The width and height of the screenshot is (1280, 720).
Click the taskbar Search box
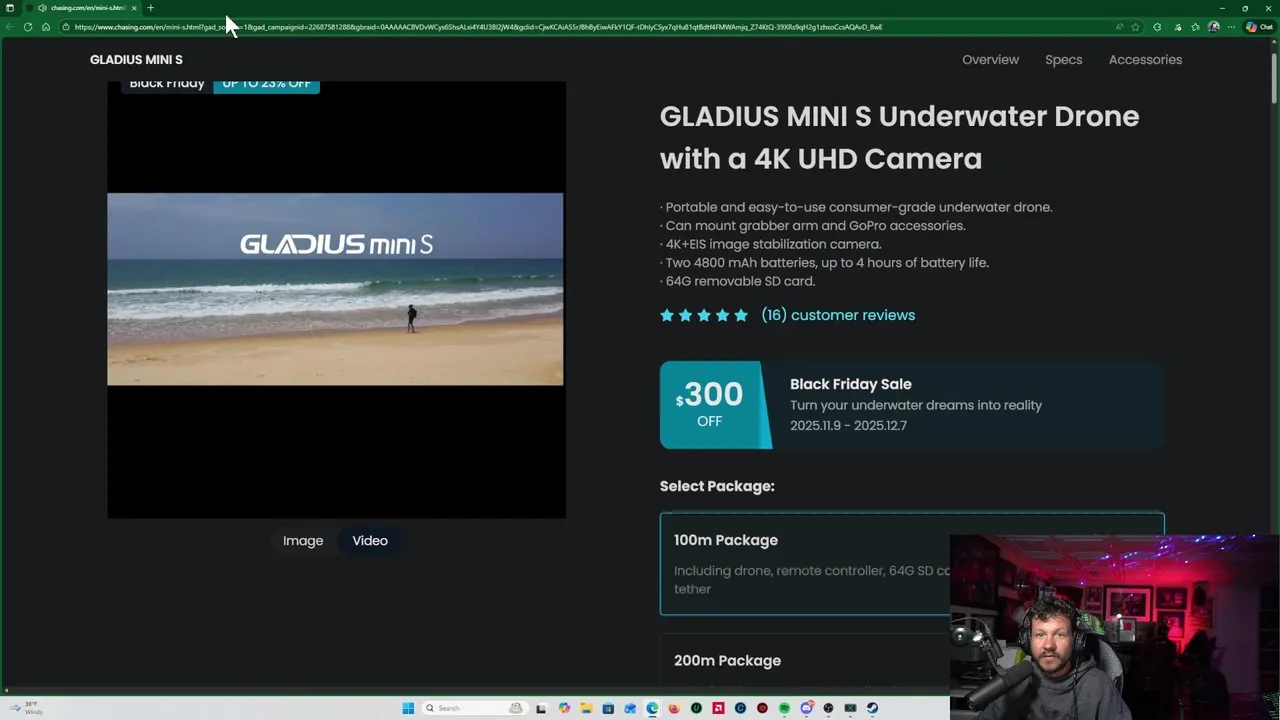pos(474,708)
